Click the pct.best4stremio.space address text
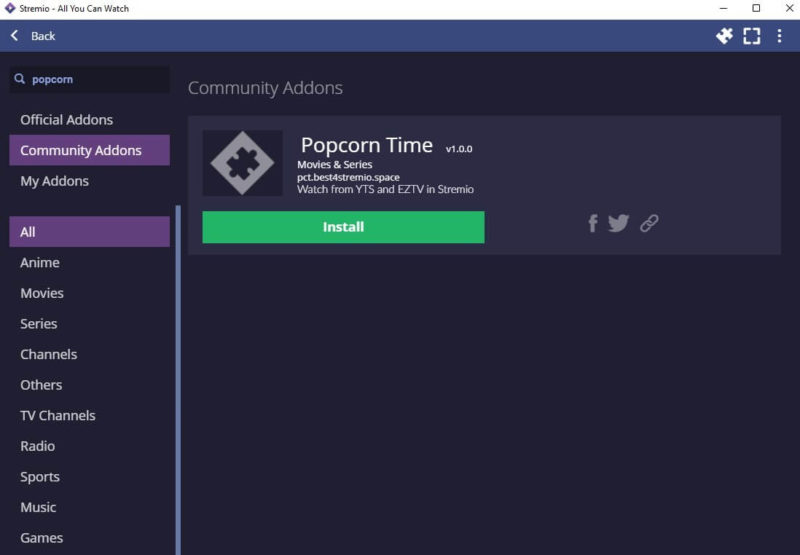Viewport: 800px width, 555px height. click(348, 177)
